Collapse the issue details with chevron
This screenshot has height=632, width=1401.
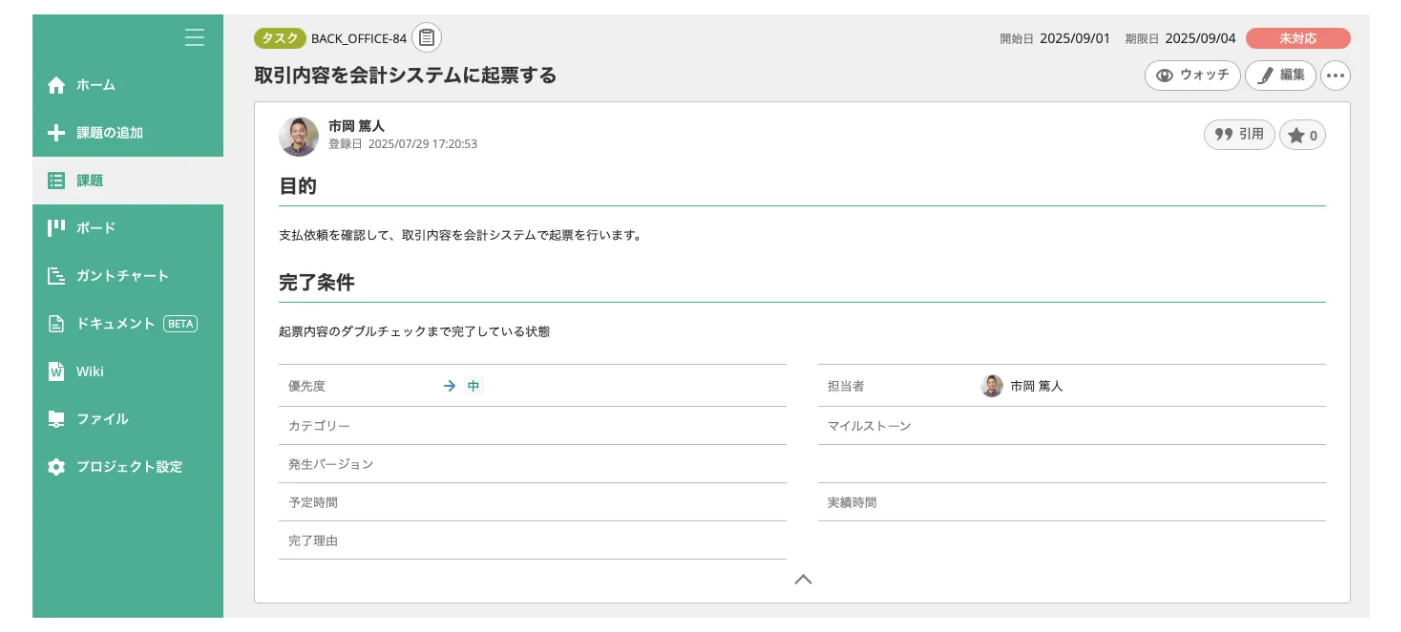tap(802, 579)
